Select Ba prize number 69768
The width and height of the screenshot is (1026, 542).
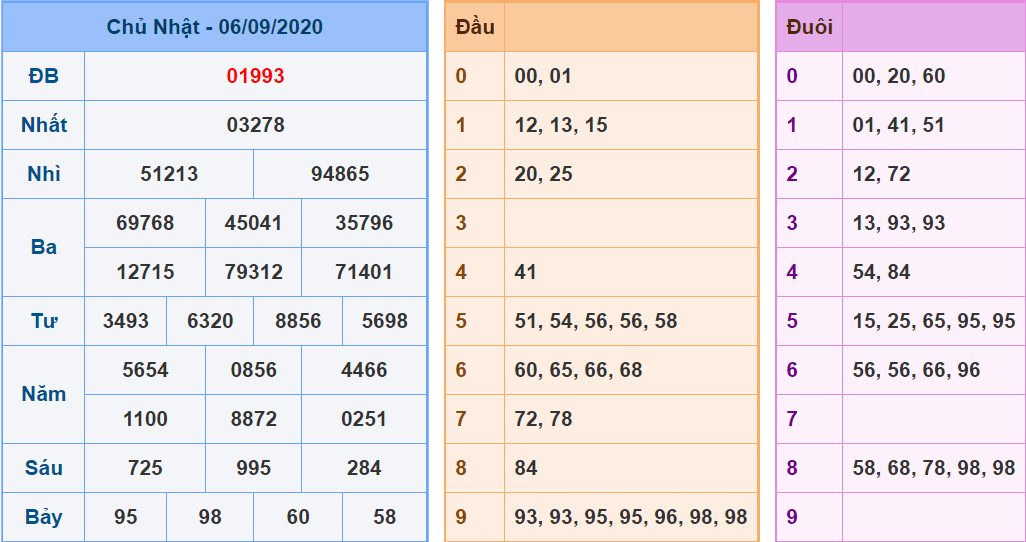(145, 223)
